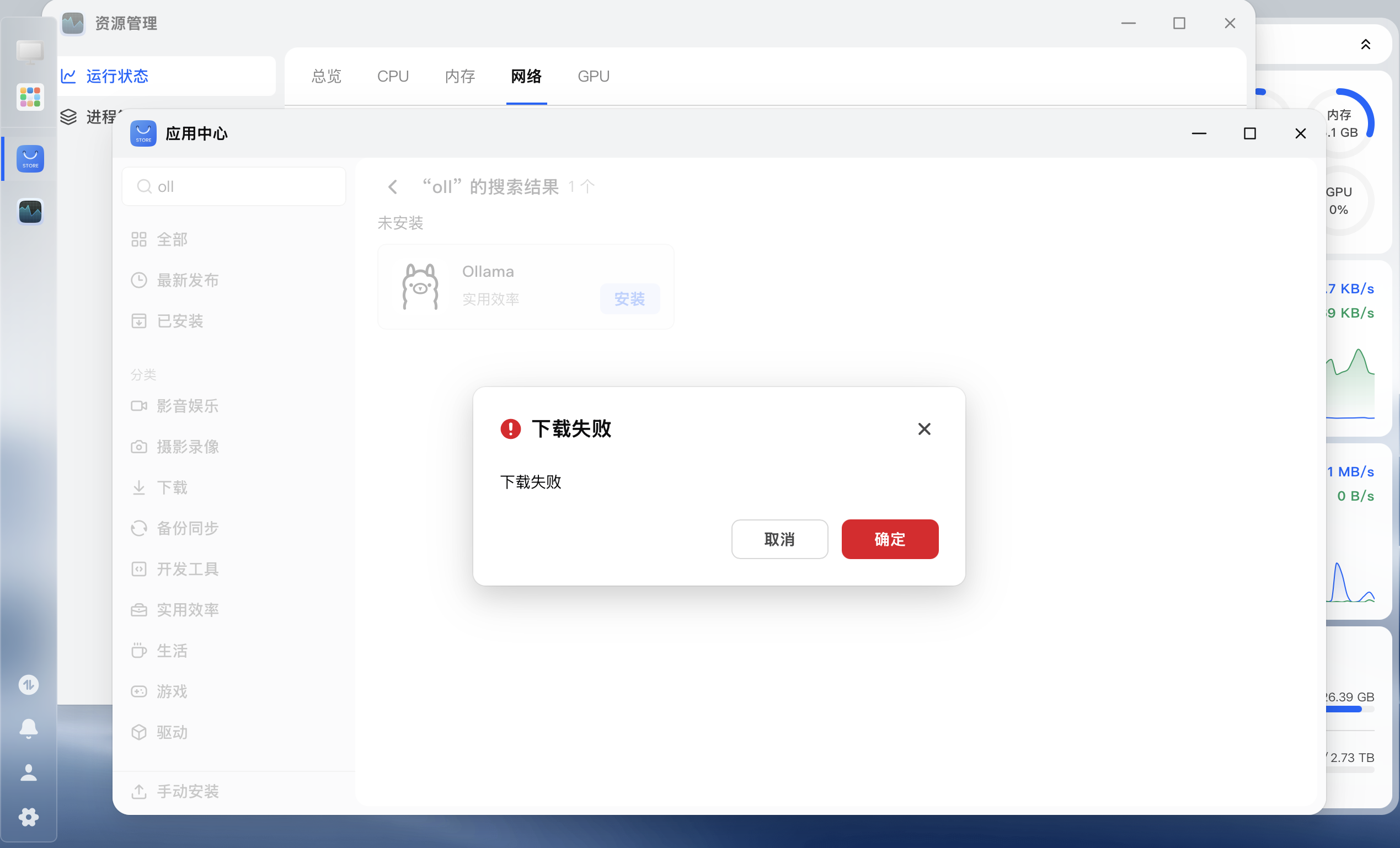Switch to the GPU tab

point(593,76)
